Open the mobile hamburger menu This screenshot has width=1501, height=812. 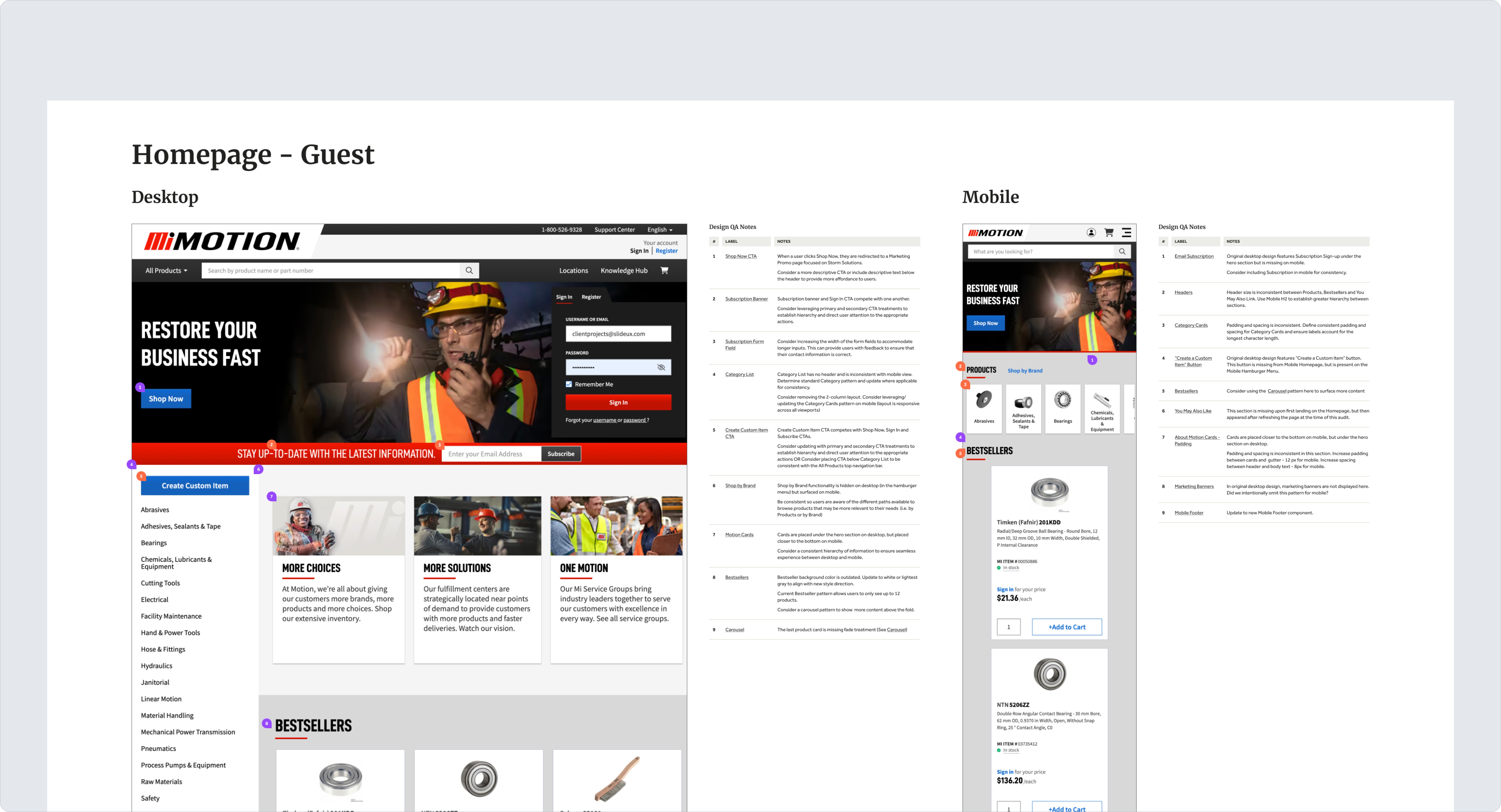pos(1126,233)
